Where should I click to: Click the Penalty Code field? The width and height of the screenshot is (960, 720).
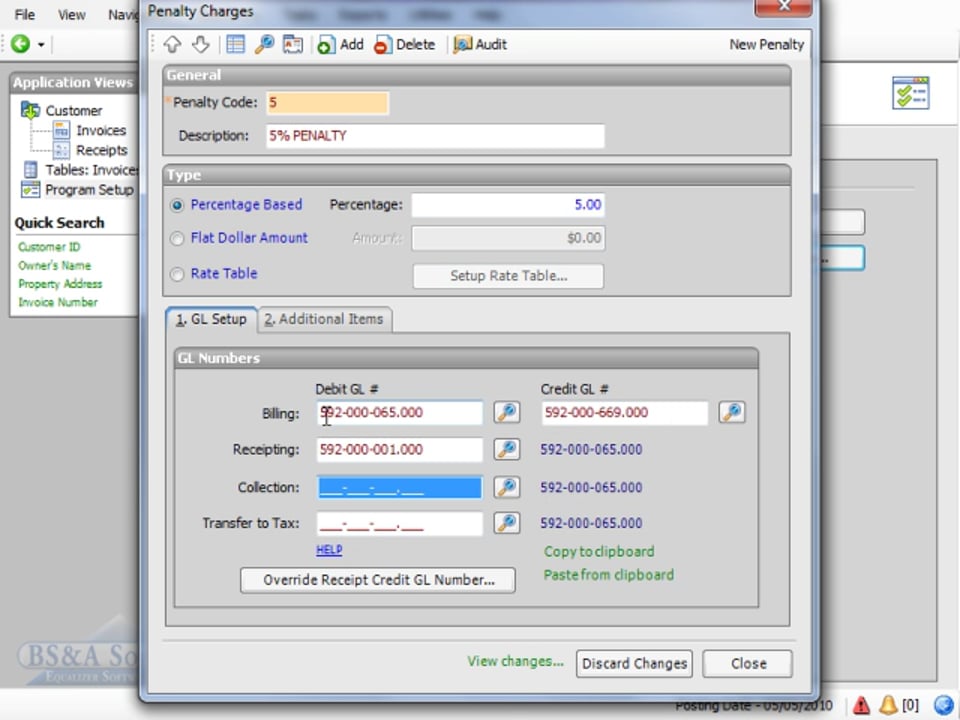327,103
